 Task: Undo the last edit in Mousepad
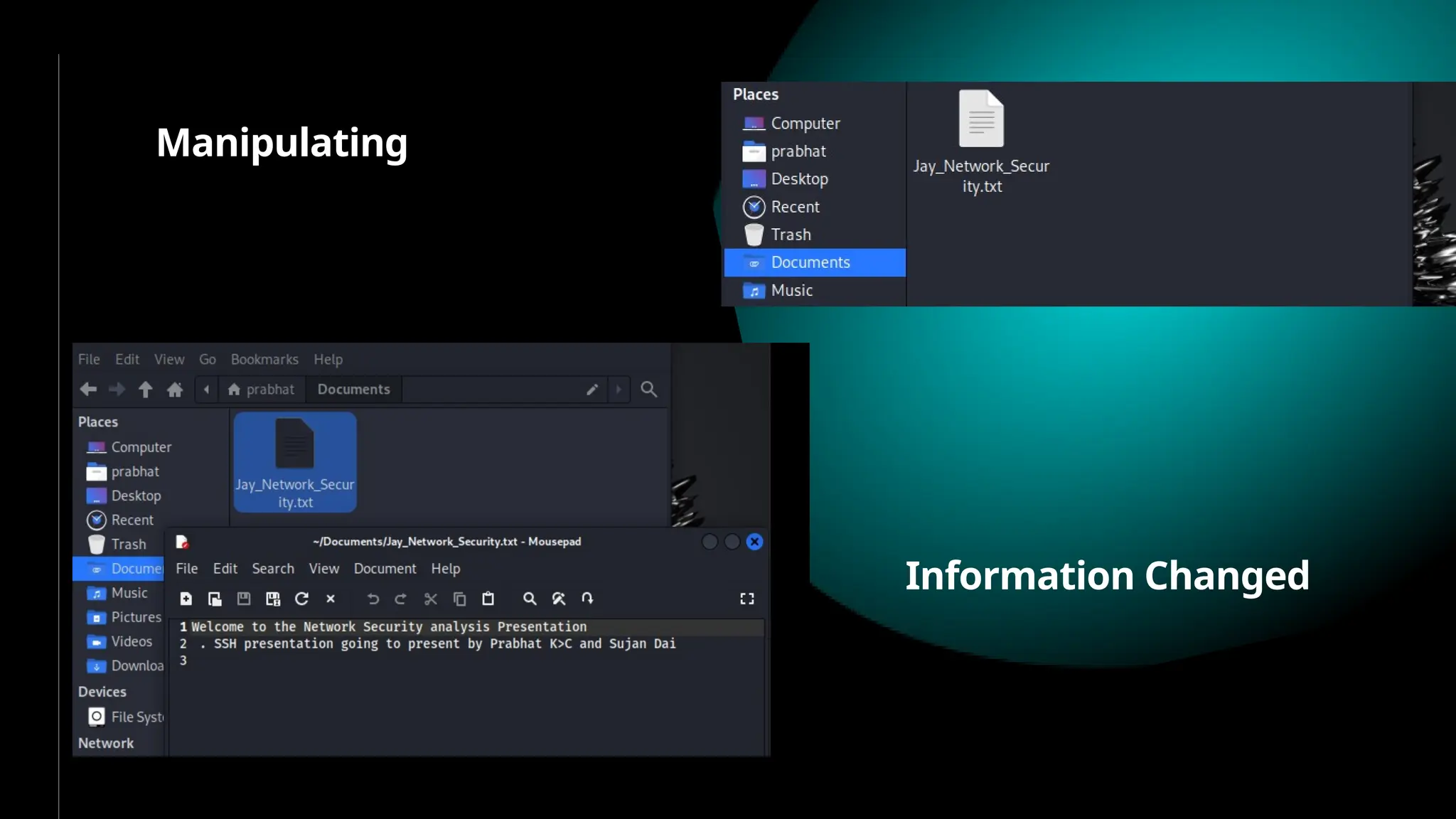pos(373,599)
